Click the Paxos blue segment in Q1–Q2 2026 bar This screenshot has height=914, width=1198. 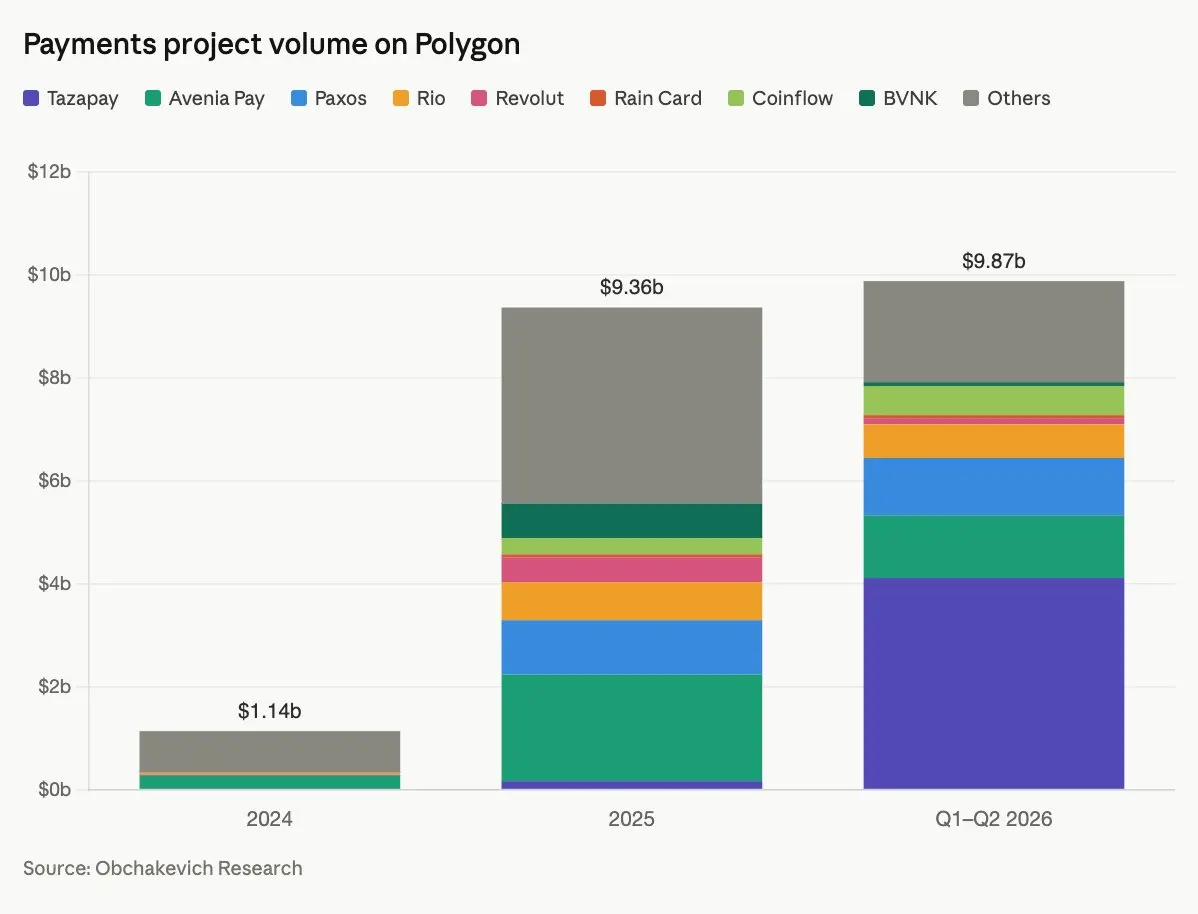(994, 487)
